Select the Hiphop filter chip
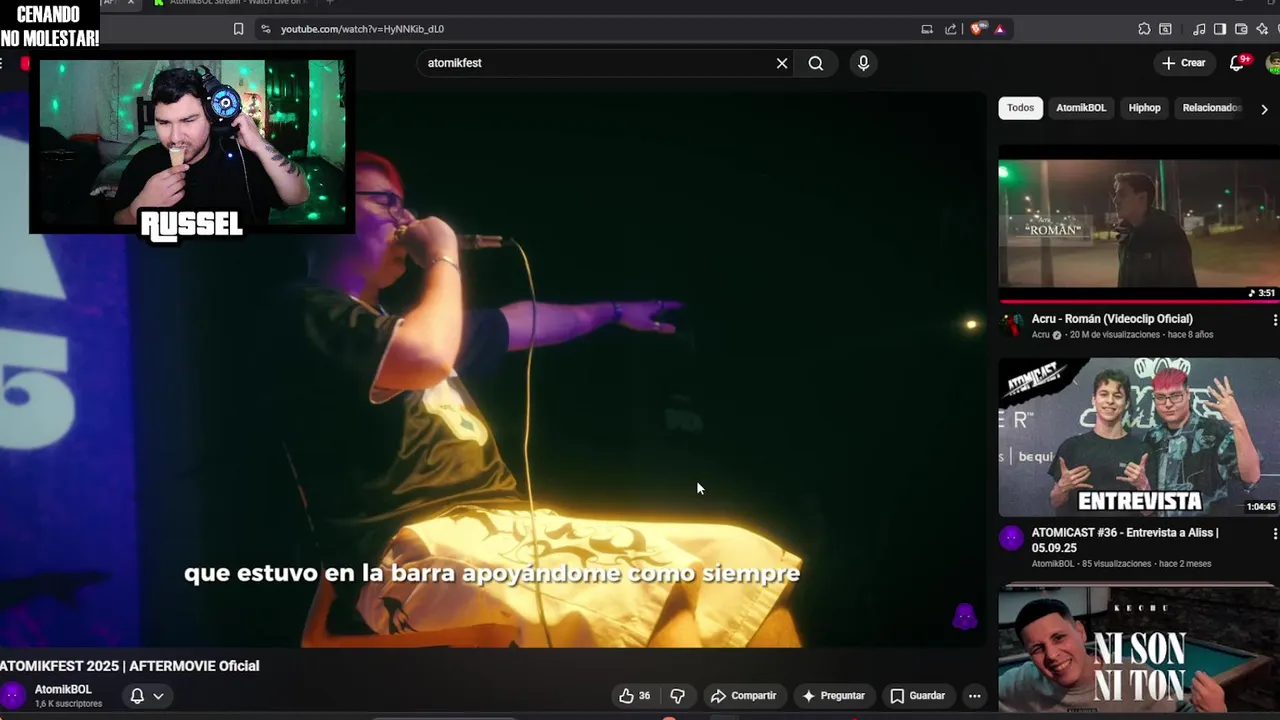Screen dimensions: 1280x720 [x=1144, y=108]
